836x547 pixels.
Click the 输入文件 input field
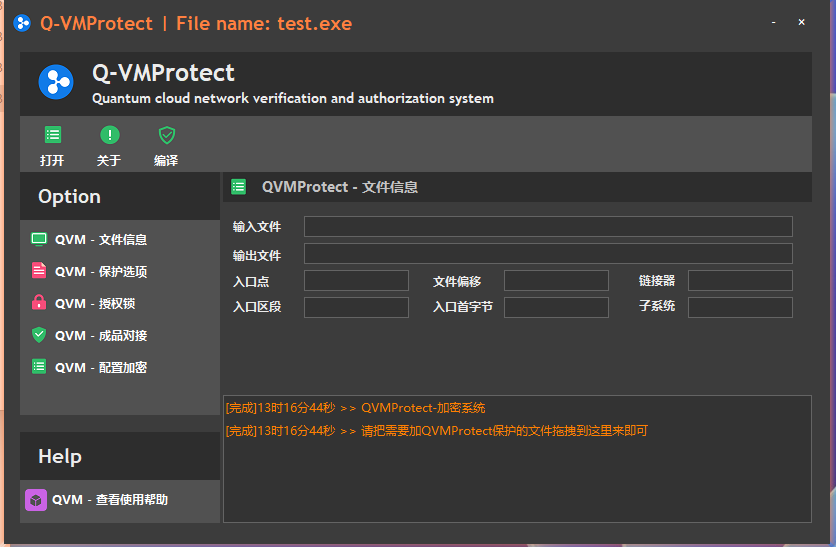tap(548, 227)
